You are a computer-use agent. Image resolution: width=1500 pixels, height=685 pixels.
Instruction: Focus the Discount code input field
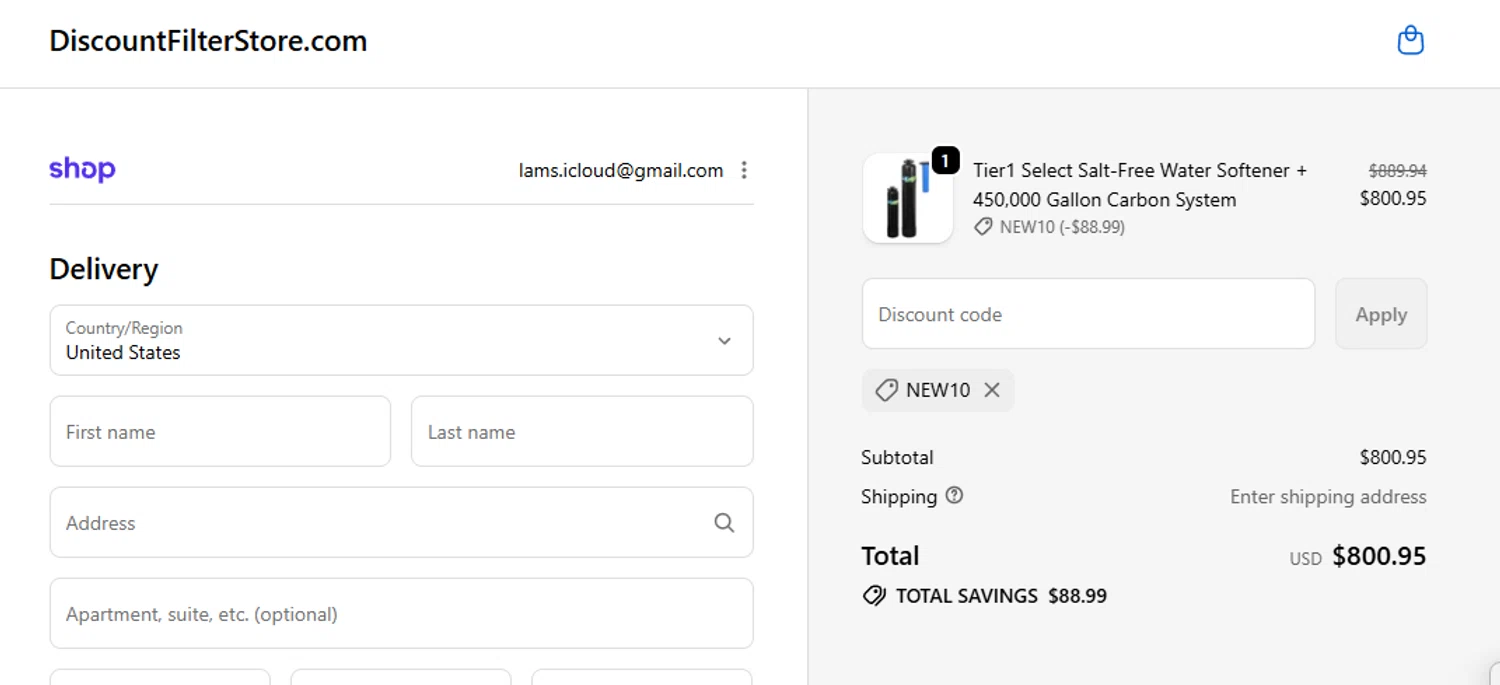(1087, 314)
